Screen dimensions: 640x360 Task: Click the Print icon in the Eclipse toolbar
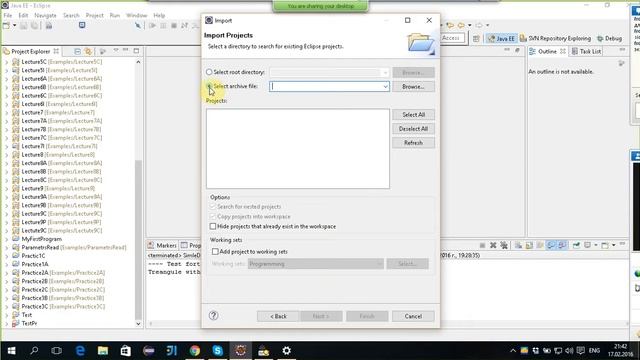(49, 26)
